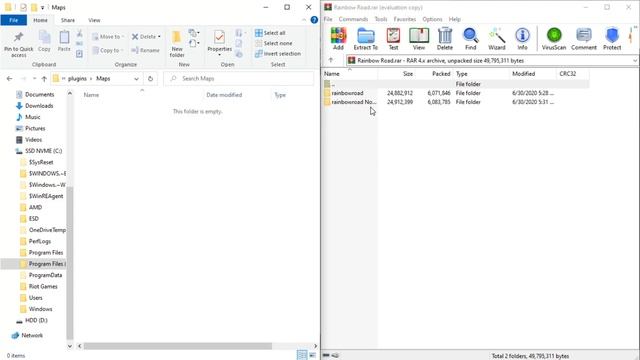The width and height of the screenshot is (640, 360).
Task: Open Explorer help question mark
Action: pos(314,20)
